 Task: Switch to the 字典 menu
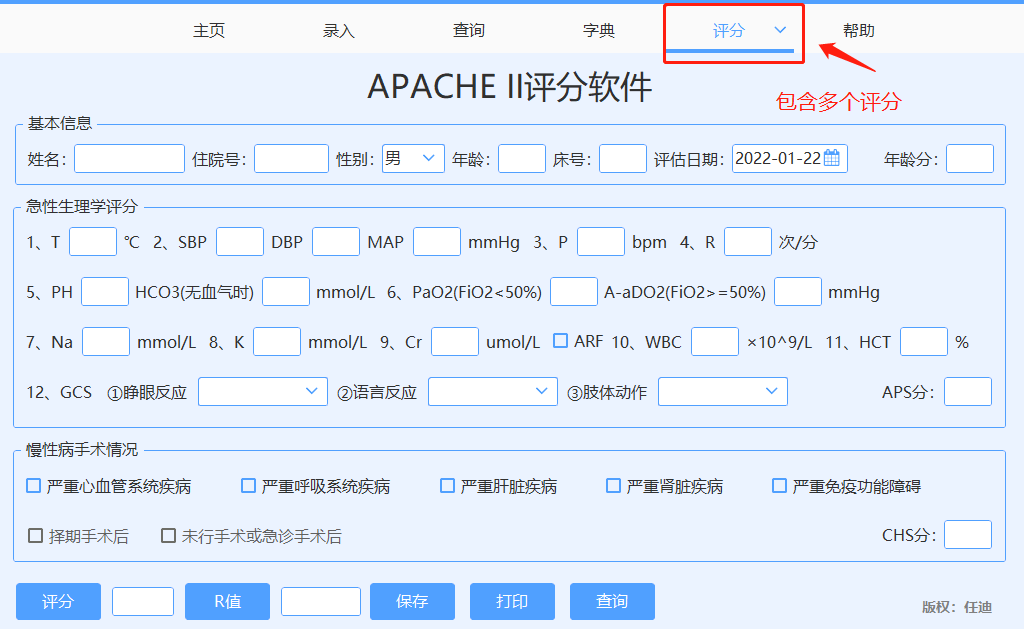pos(598,30)
